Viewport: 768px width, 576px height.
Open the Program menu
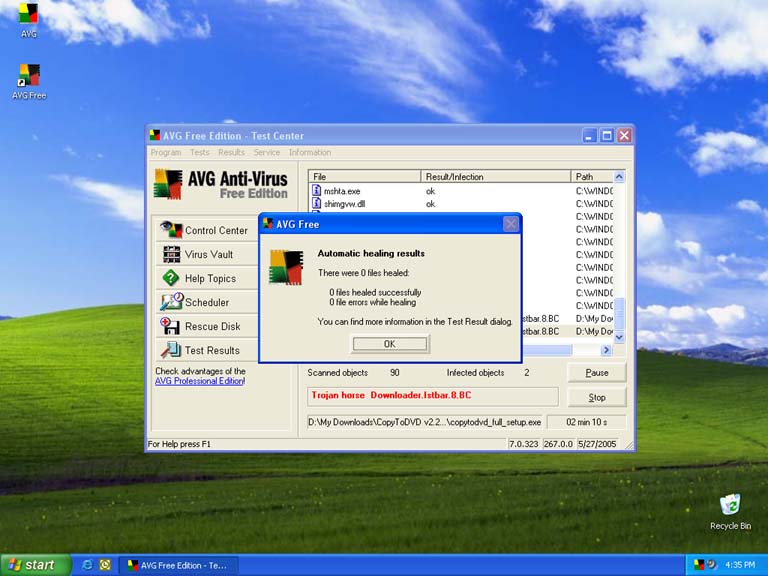pos(166,153)
